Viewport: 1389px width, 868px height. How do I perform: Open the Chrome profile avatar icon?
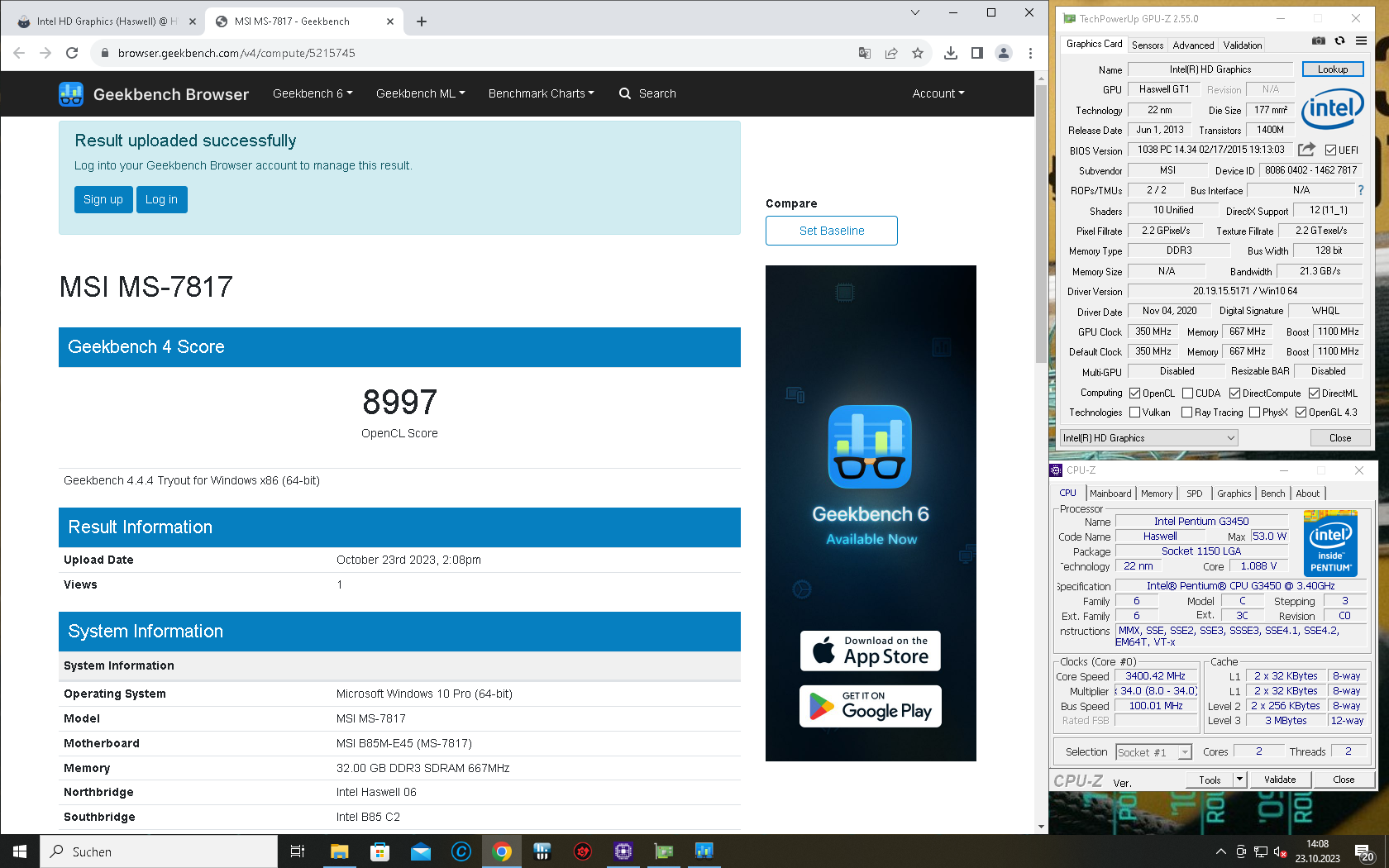(1004, 53)
